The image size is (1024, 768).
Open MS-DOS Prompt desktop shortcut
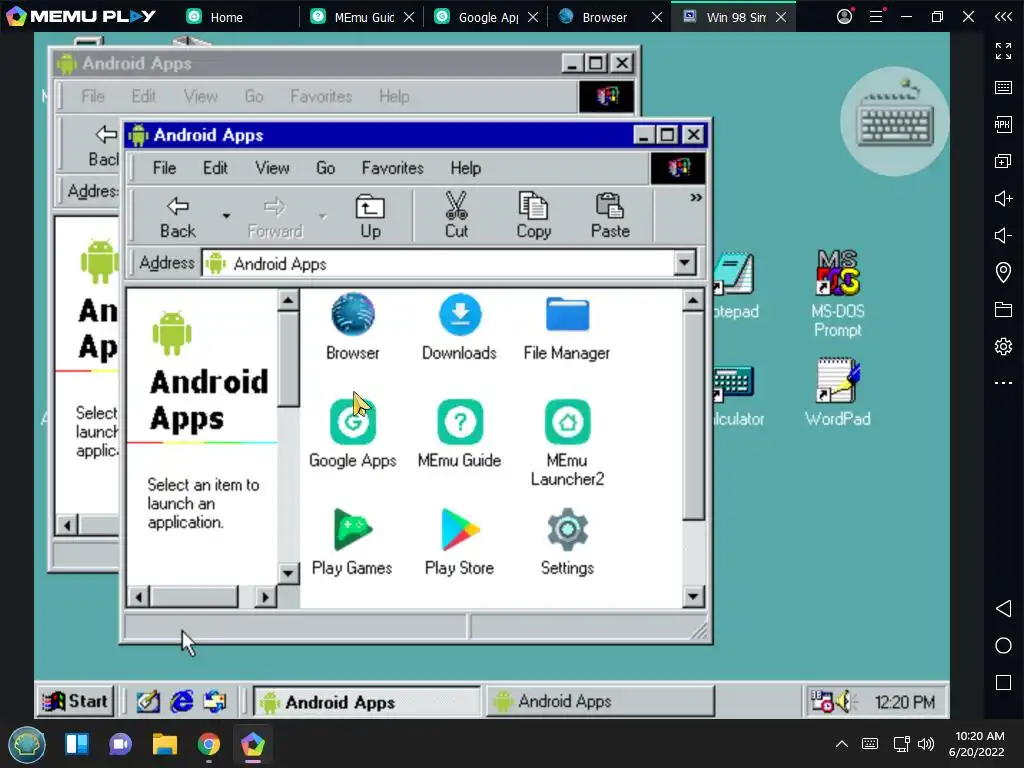point(838,294)
